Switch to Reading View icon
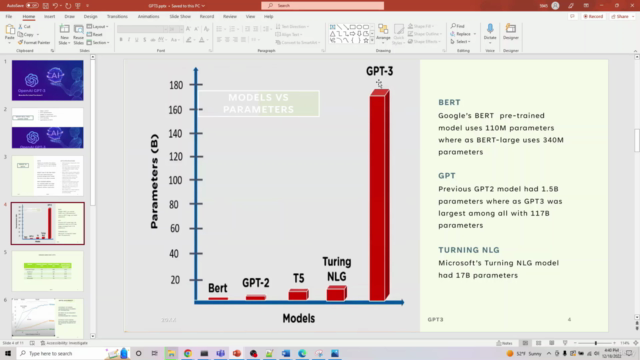This screenshot has width=640, height=360. (x=551, y=343)
